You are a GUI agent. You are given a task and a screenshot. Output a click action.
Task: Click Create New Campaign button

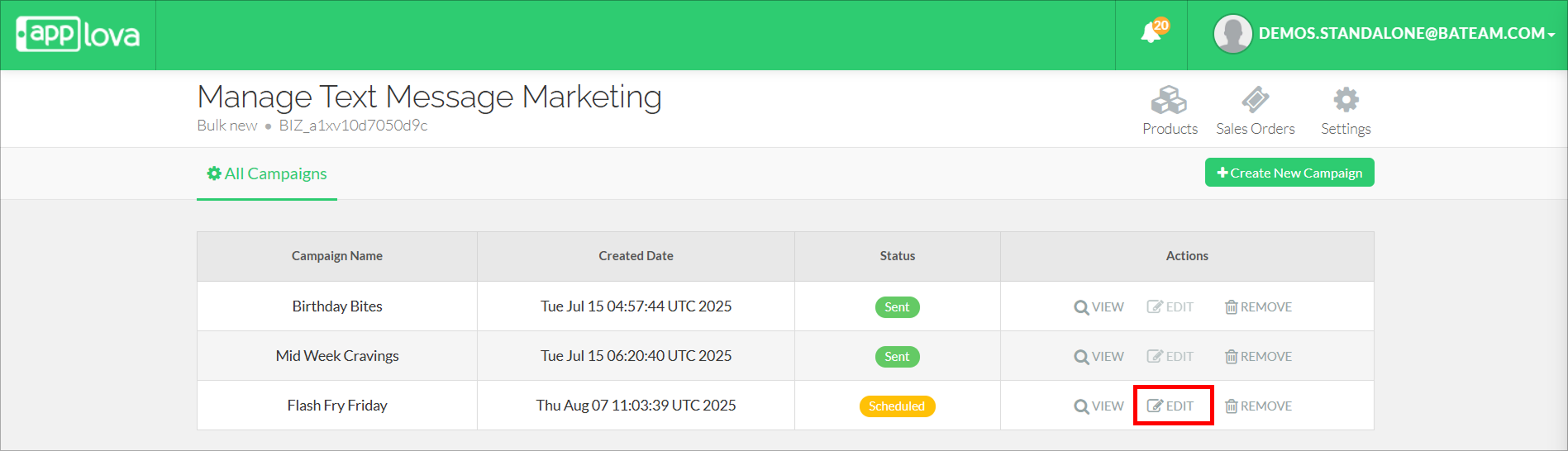pyautogui.click(x=1289, y=173)
